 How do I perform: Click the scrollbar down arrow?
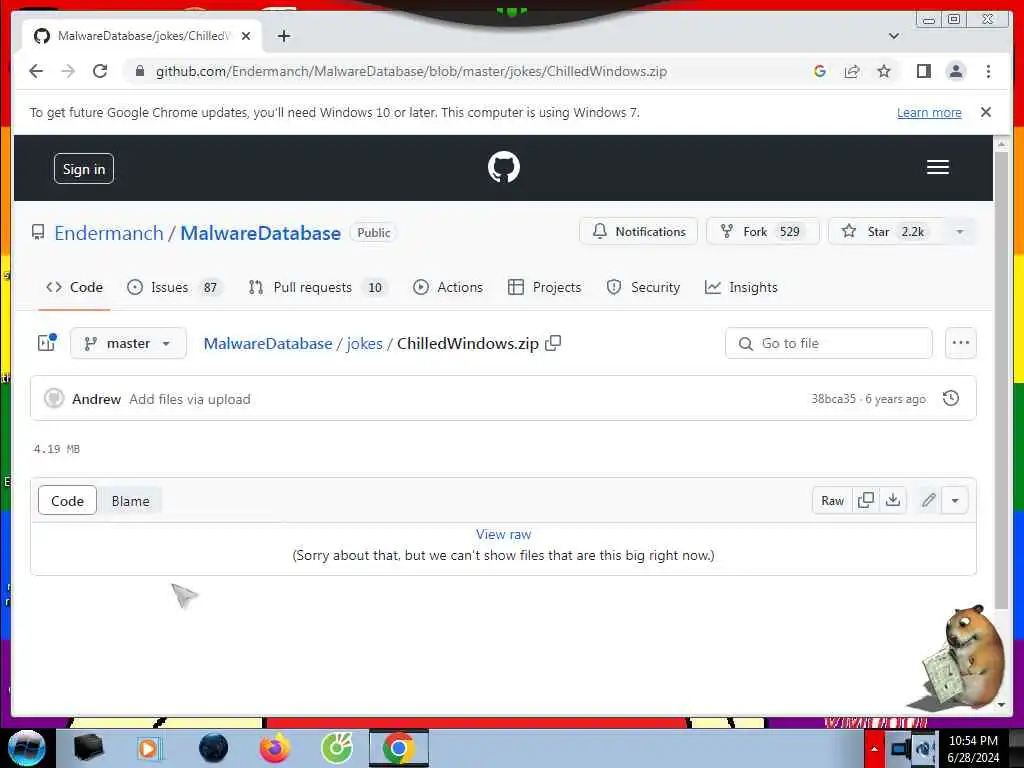1001,705
